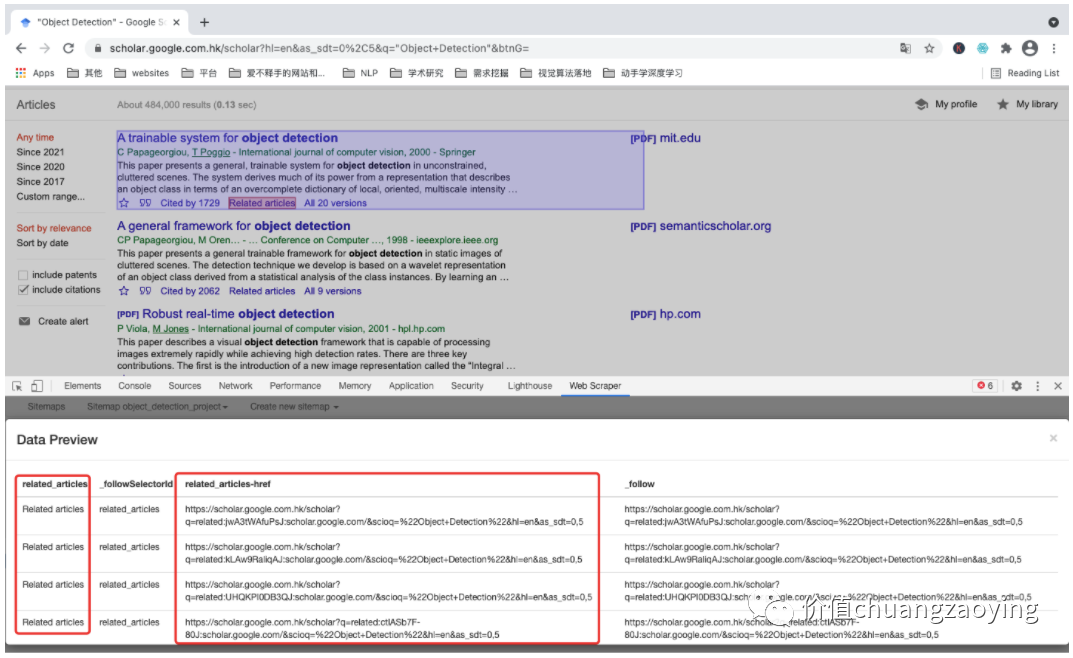Viewport: 1073px width, 658px height.
Task: Open the Lighthouse tab
Action: coord(530,386)
